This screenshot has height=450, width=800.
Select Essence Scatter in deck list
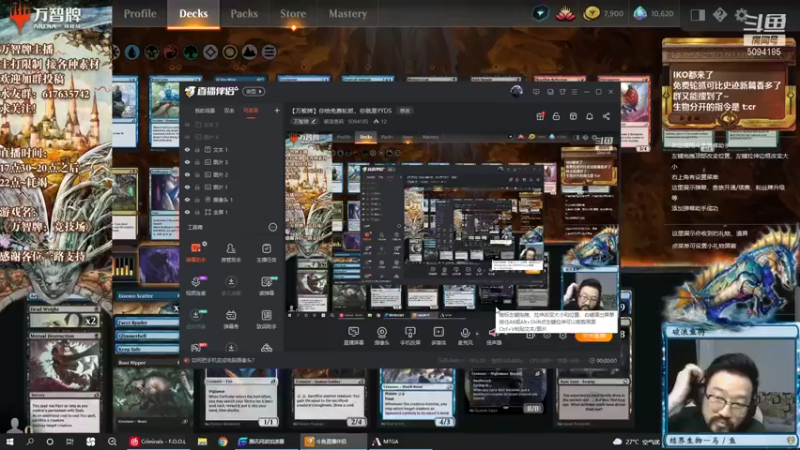point(147,296)
